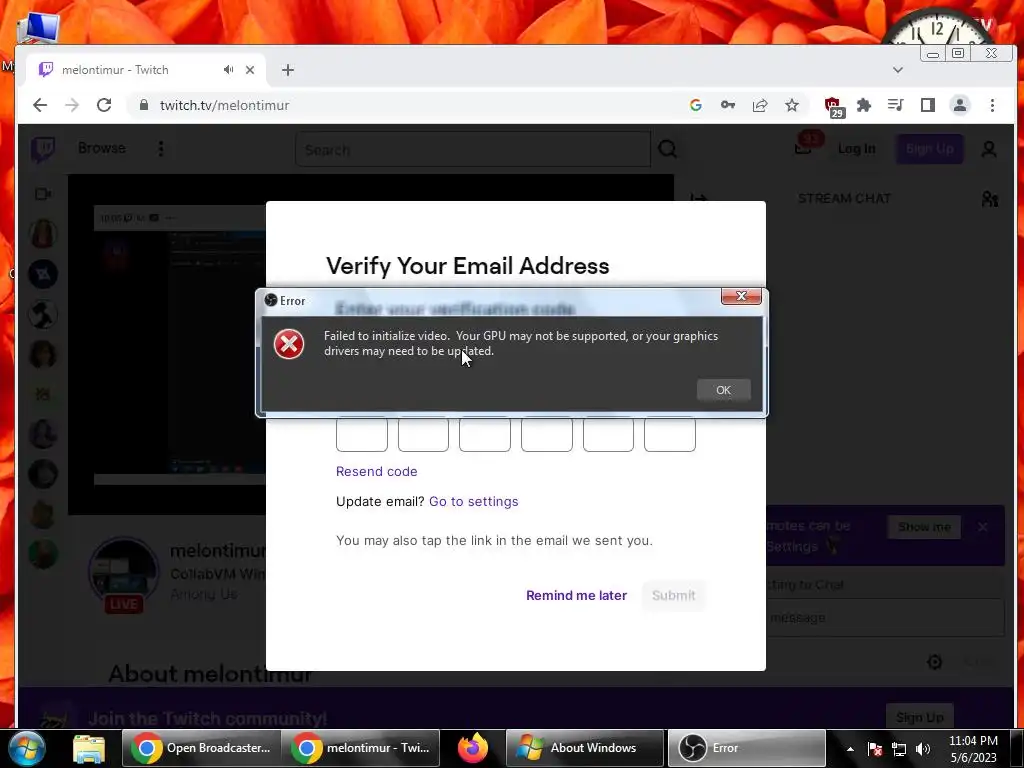
Task: Close the Error dialog with the red X
Action: point(741,296)
